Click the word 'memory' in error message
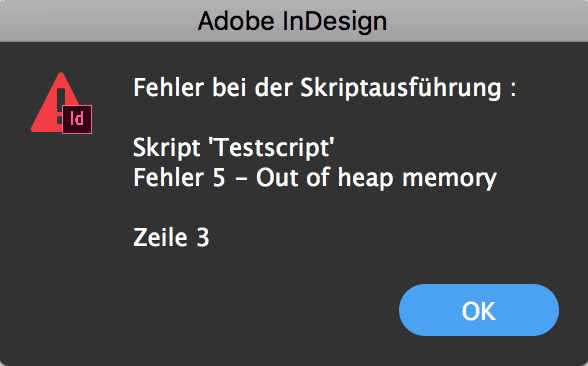Viewport: 588px width, 366px height. point(449,178)
